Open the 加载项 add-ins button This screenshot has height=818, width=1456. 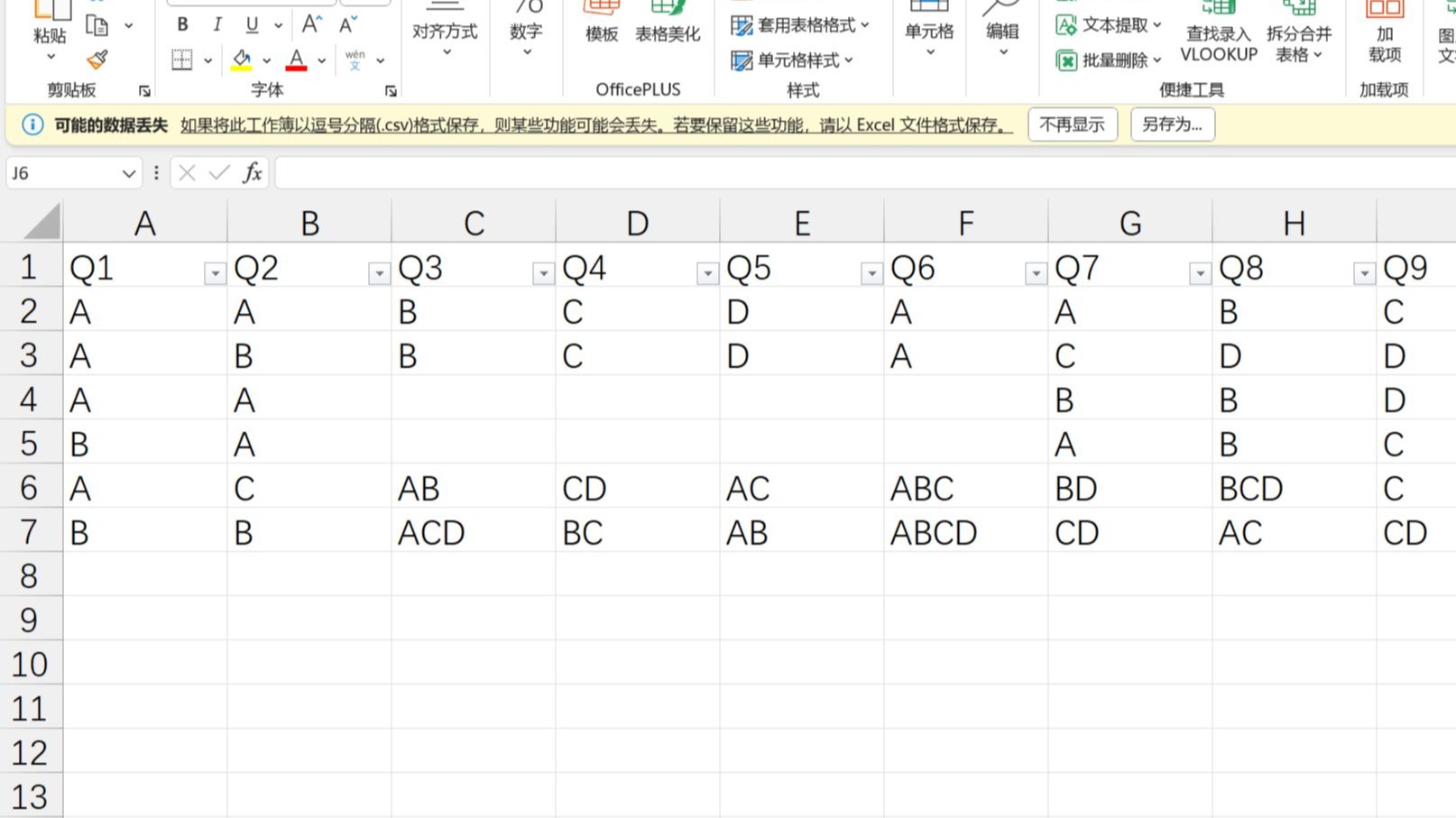tap(1385, 33)
